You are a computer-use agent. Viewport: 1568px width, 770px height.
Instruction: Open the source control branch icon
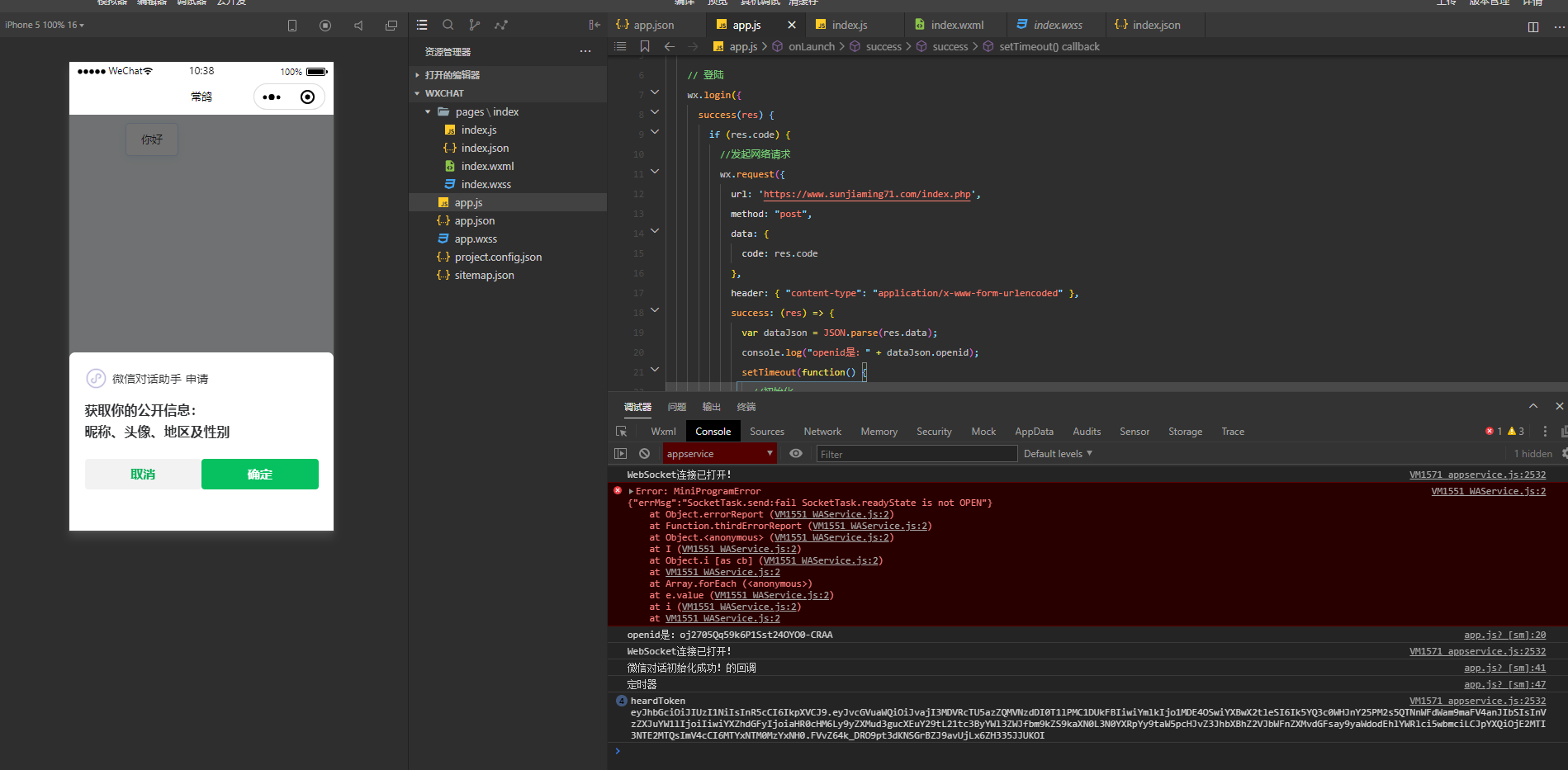point(474,25)
